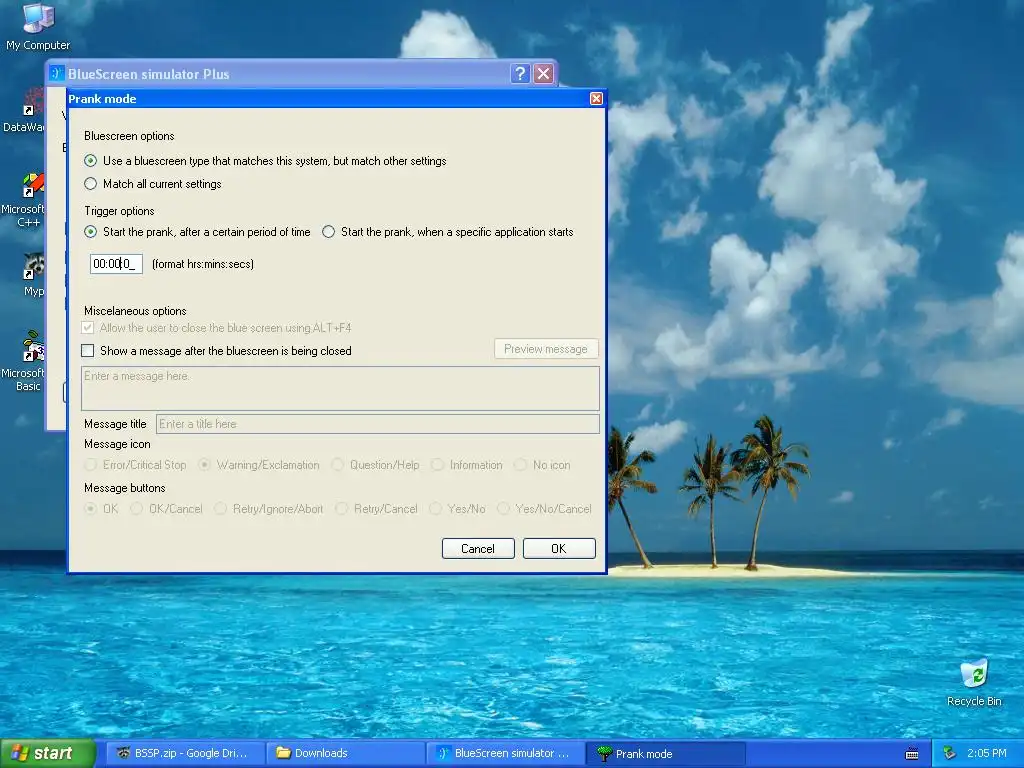The image size is (1024, 768).
Task: Click the DataWa desktop shortcut icon
Action: 25,111
